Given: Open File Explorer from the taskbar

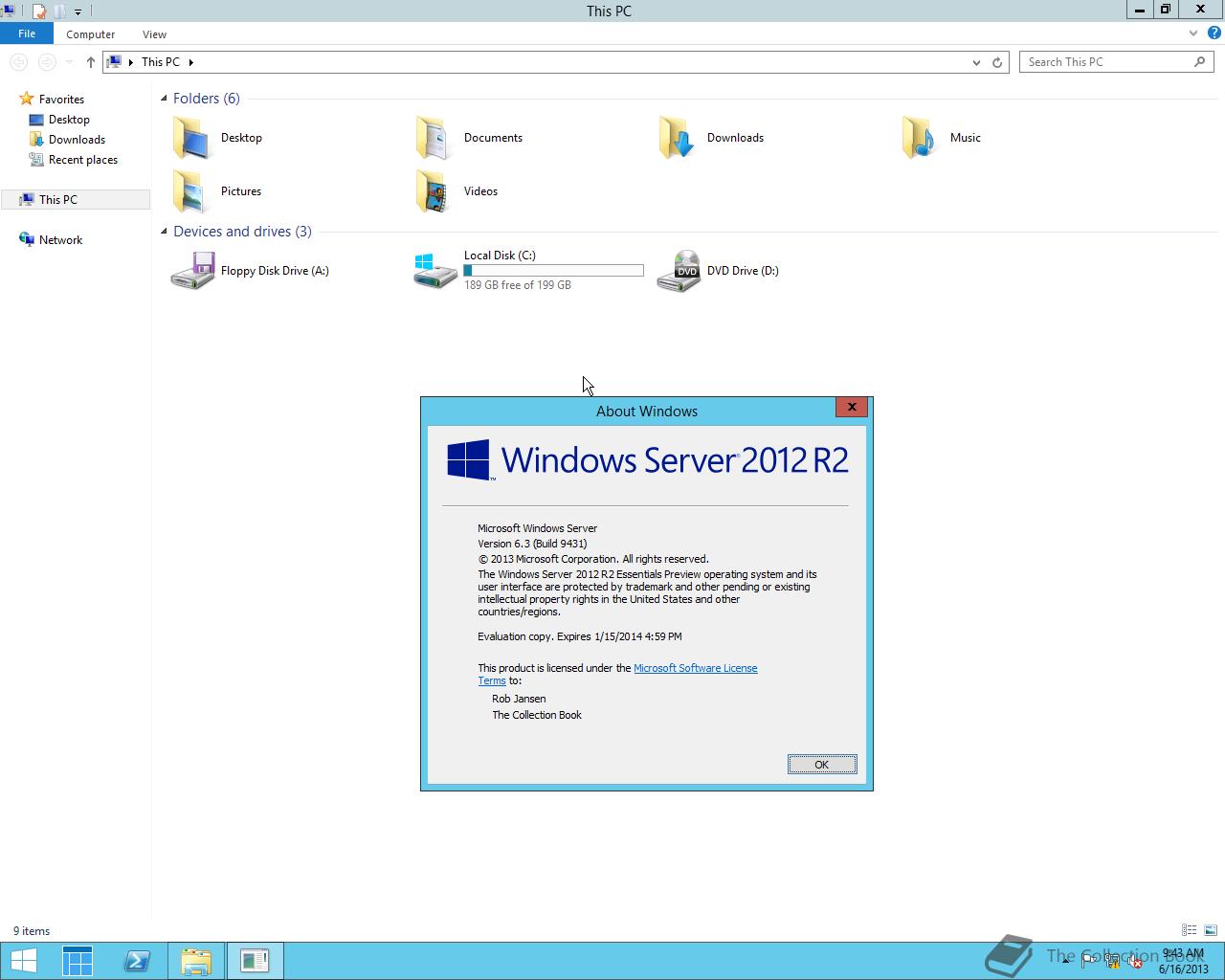Looking at the screenshot, I should pos(195,961).
